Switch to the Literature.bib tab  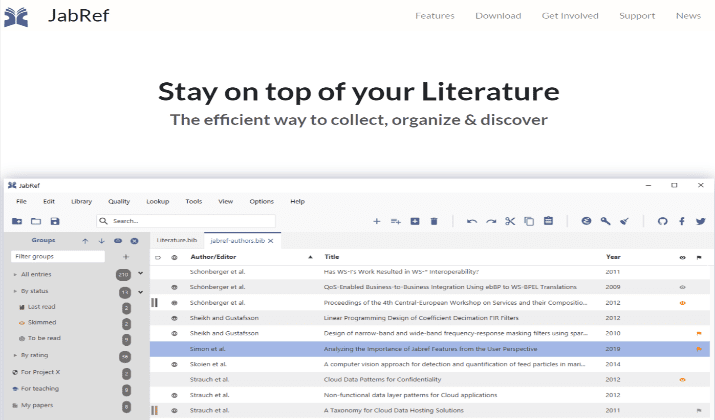pos(177,240)
